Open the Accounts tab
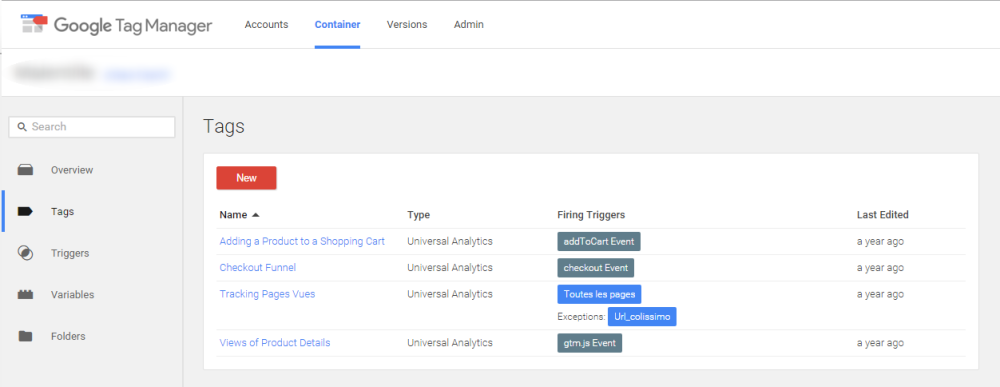The width and height of the screenshot is (1000, 387). (x=267, y=25)
